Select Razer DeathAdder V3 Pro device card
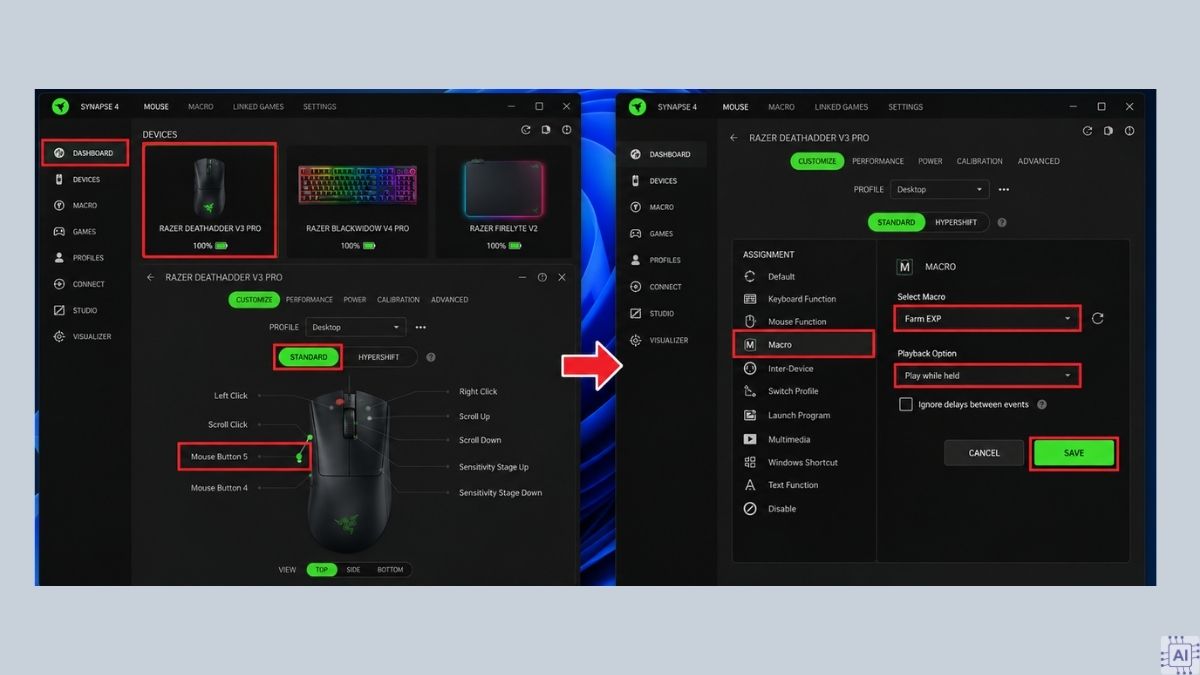 click(210, 200)
